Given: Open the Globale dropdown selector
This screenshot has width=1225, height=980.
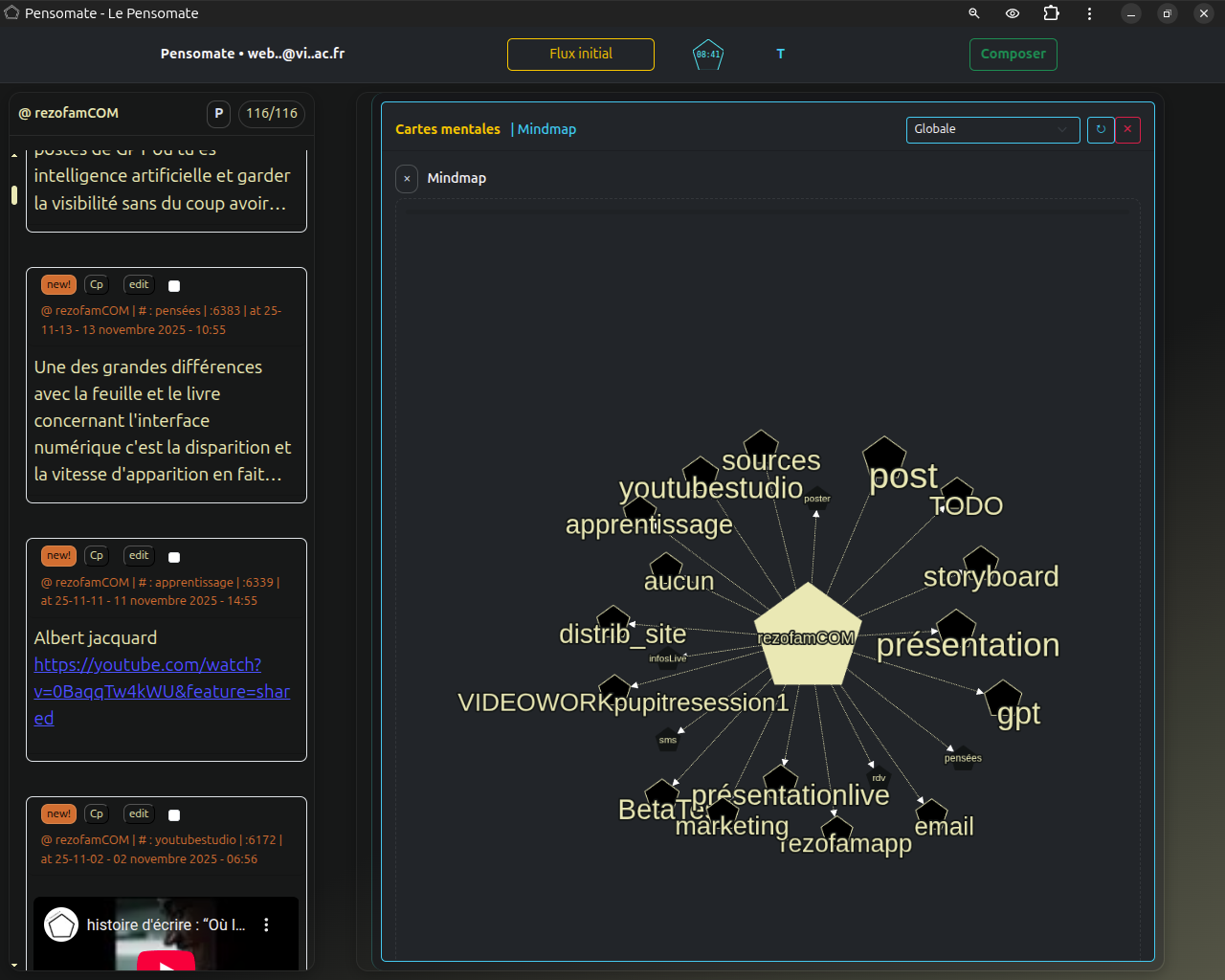Looking at the screenshot, I should coord(992,129).
